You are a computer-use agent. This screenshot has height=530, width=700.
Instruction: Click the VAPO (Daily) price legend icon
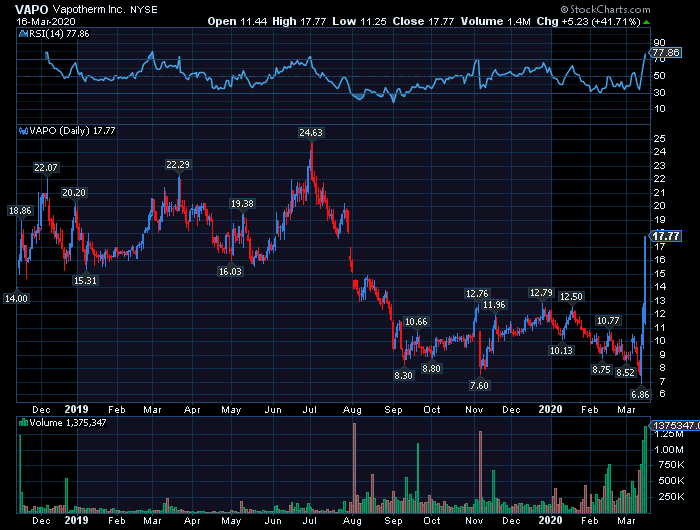click(x=23, y=131)
